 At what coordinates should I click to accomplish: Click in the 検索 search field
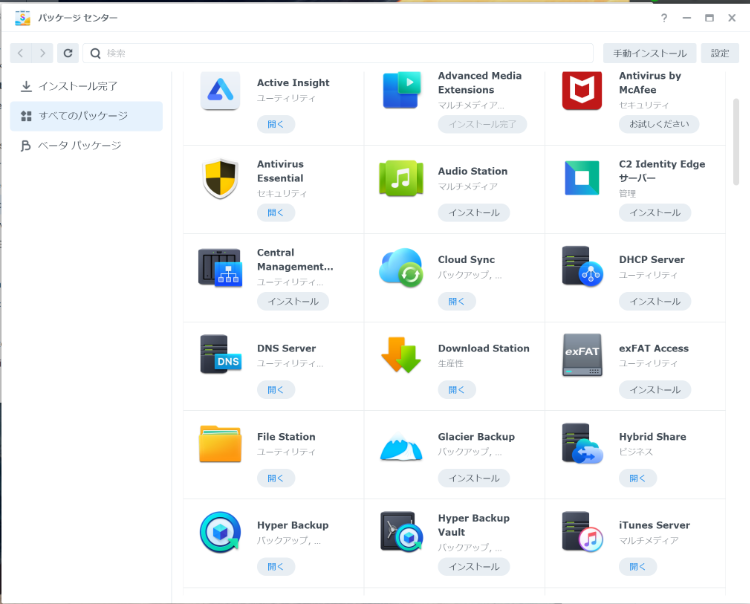[338, 53]
